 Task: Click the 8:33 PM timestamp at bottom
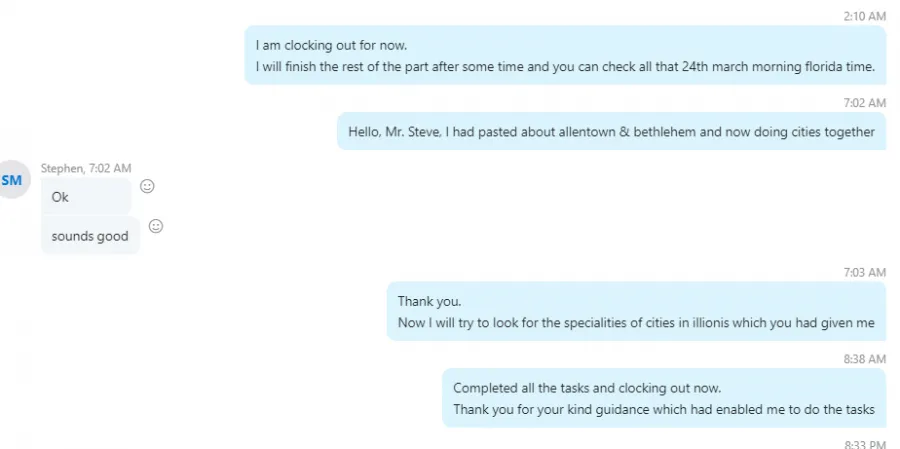coord(864,444)
